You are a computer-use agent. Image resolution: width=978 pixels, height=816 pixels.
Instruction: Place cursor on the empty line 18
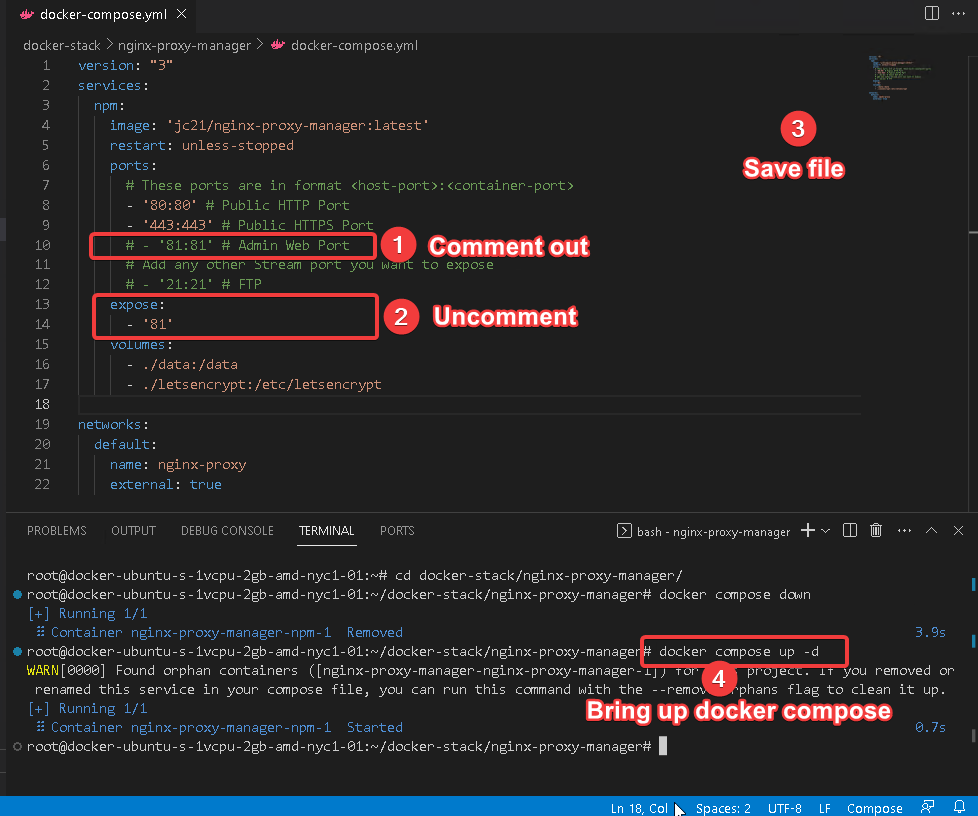469,404
